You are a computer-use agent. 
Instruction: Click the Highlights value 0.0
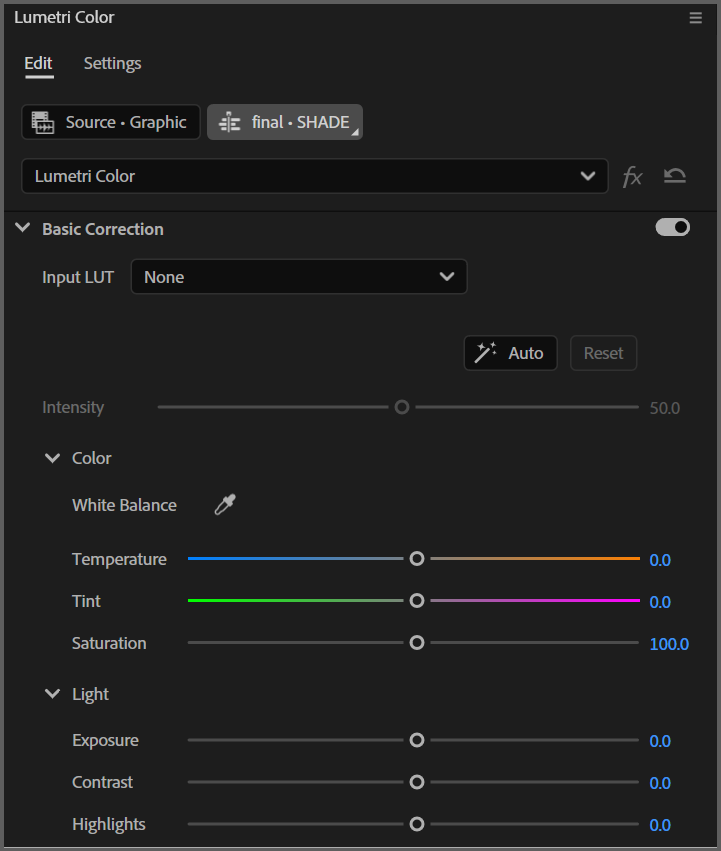click(660, 825)
